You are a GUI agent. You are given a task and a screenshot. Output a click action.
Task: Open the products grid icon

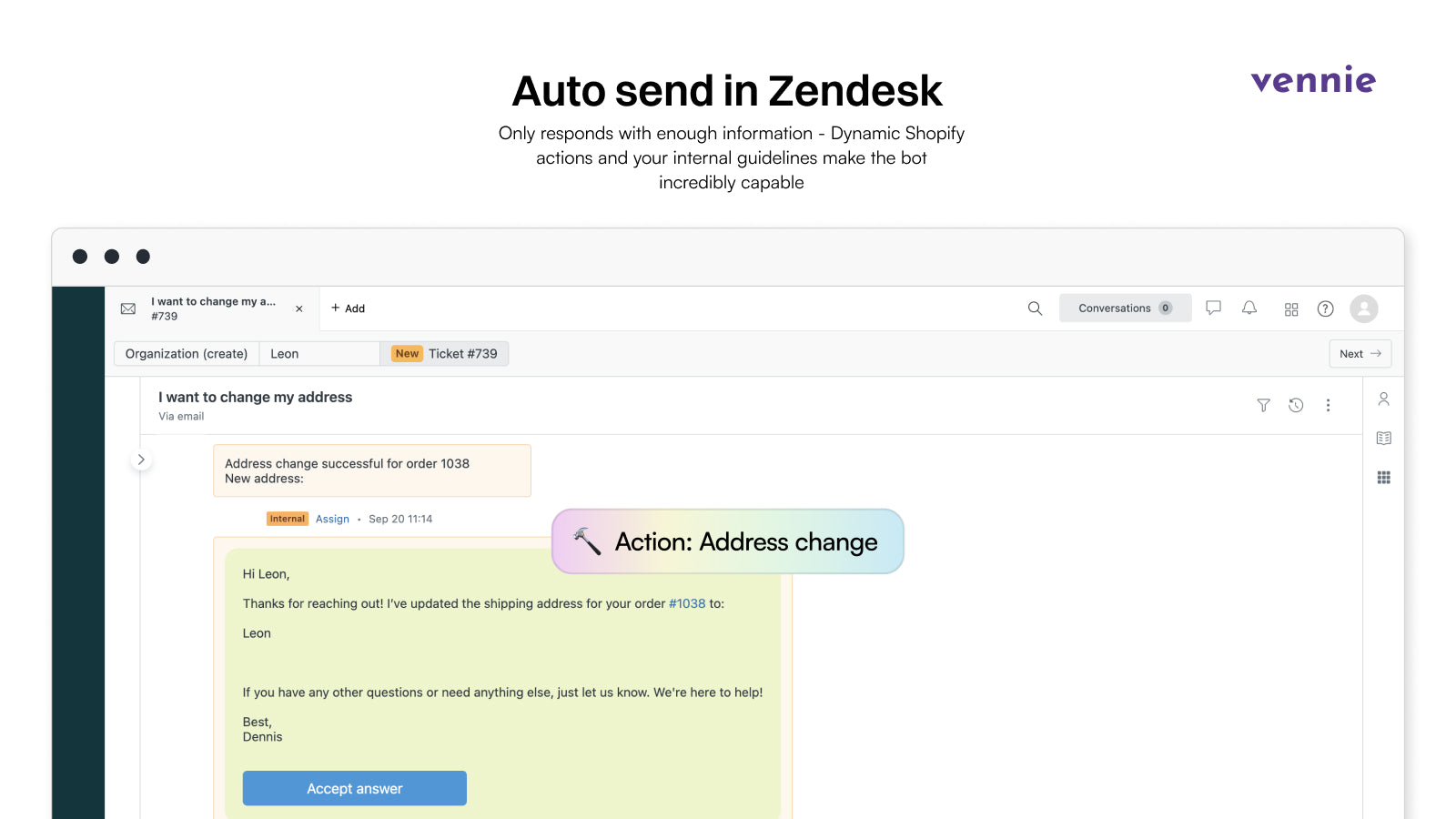tap(1291, 309)
